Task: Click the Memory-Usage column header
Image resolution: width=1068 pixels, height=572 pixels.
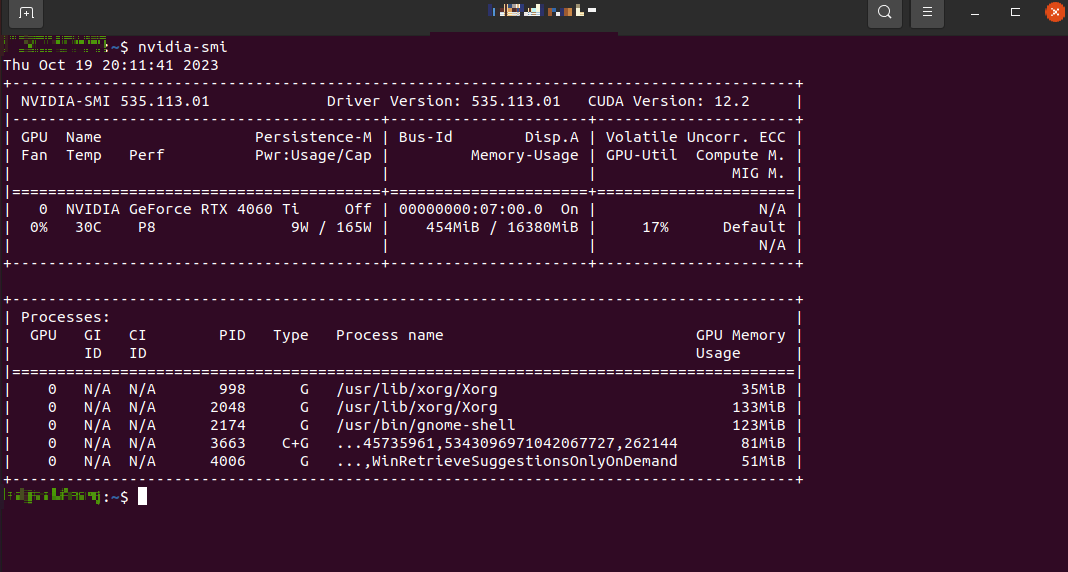Action: point(524,155)
